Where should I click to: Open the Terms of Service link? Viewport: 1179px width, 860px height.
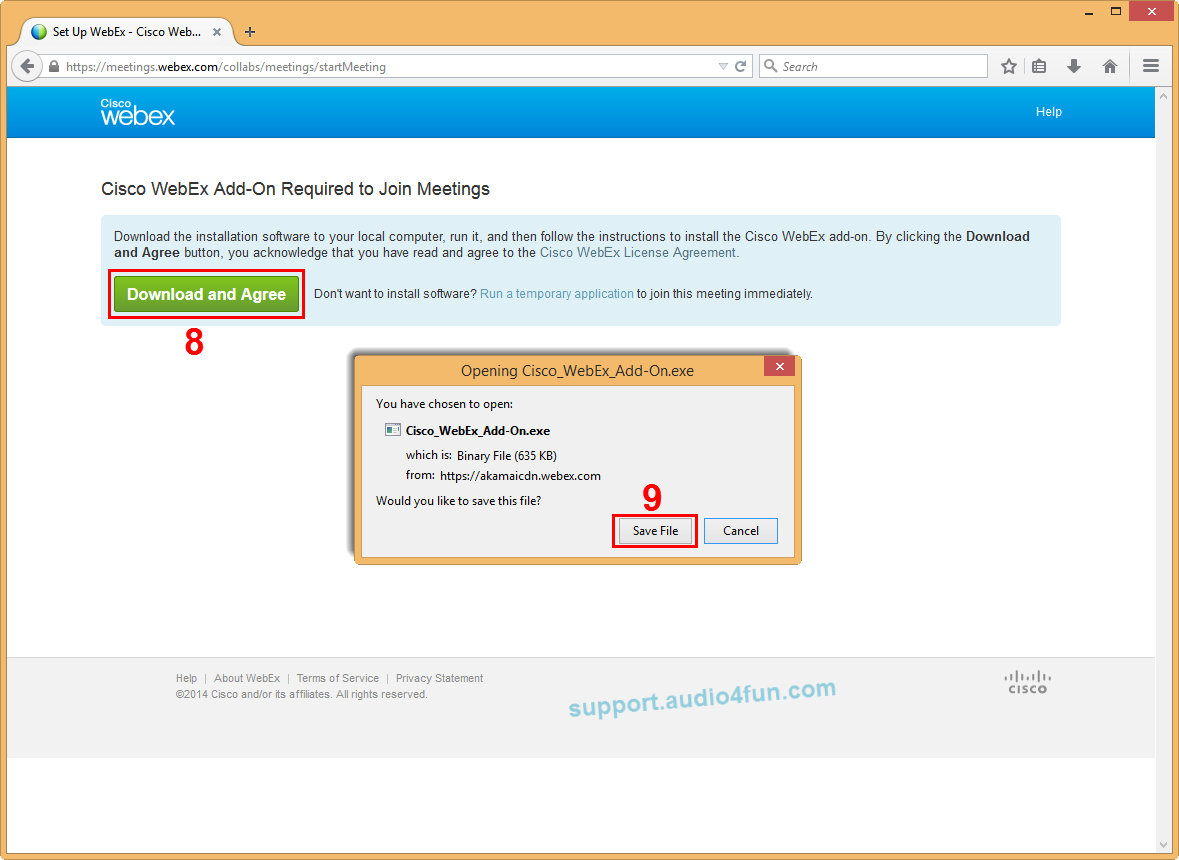coord(338,678)
